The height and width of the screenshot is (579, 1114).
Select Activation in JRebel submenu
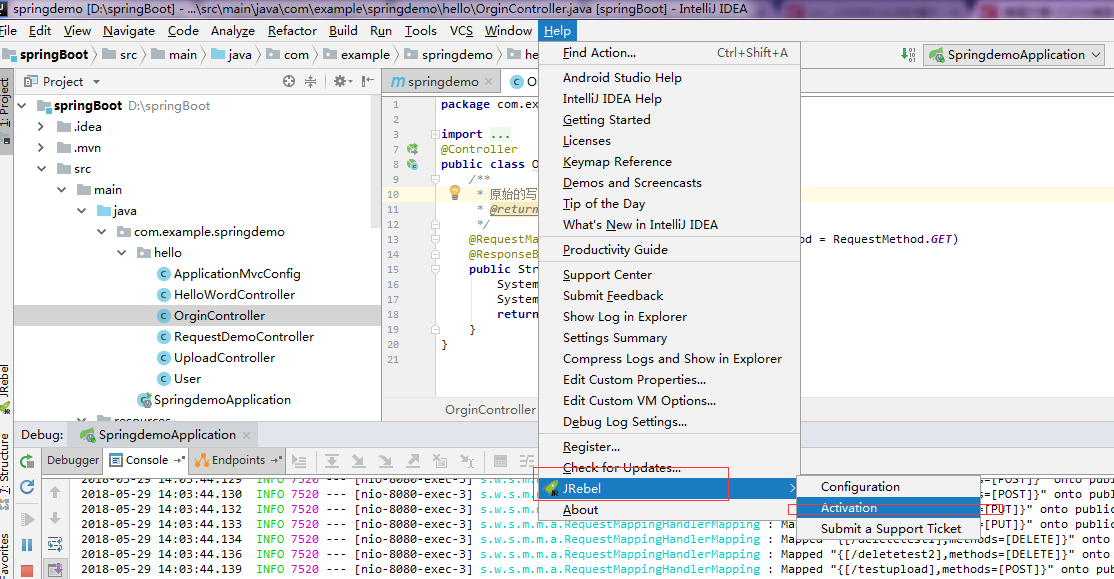[888, 507]
